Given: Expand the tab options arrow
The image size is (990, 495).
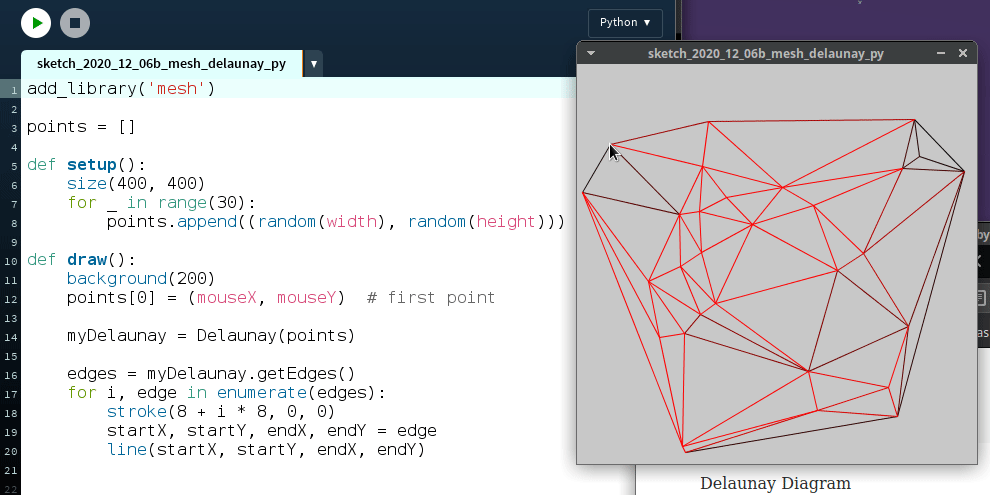Looking at the screenshot, I should tap(314, 64).
